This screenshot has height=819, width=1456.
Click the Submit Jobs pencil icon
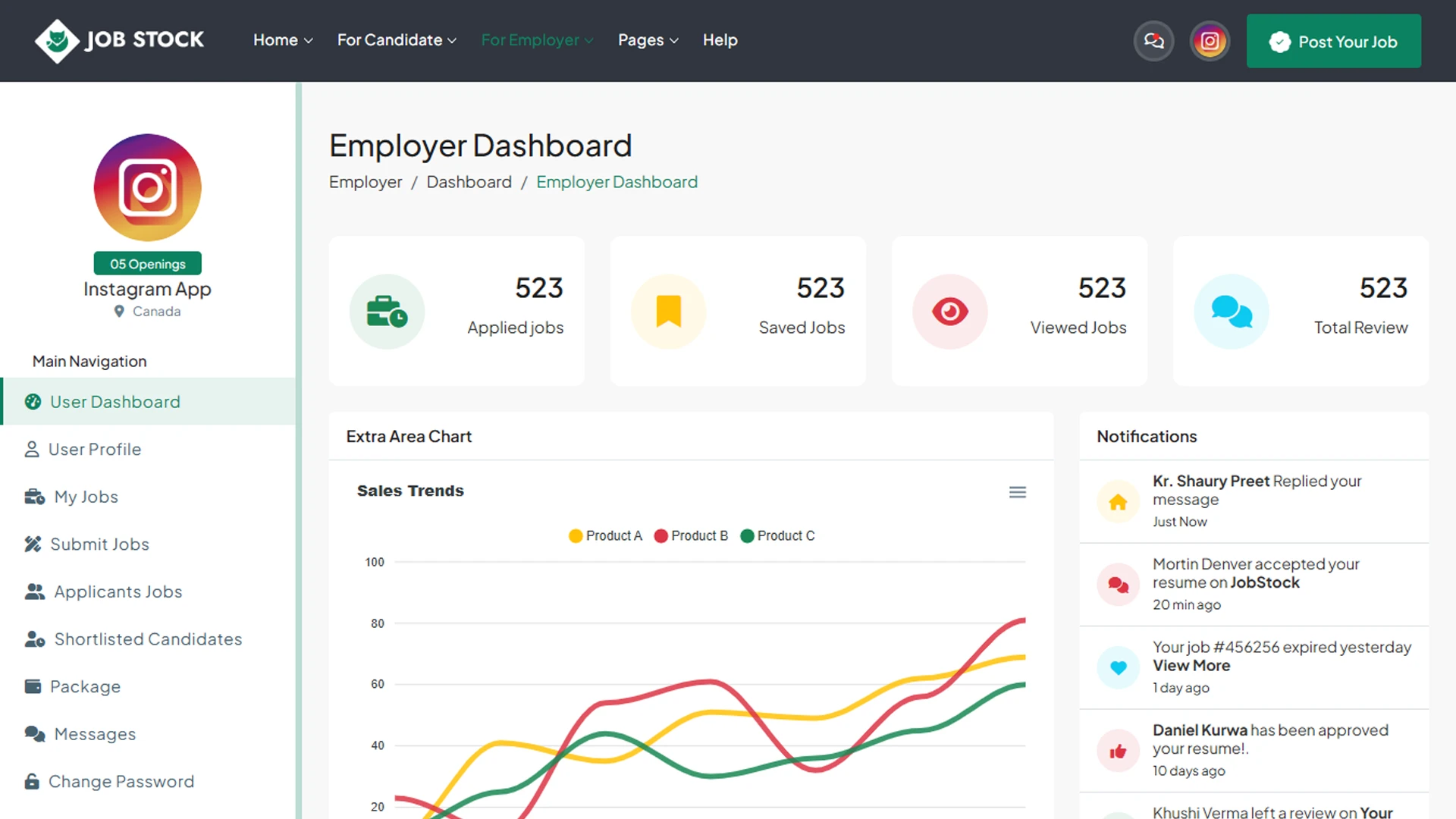click(33, 544)
